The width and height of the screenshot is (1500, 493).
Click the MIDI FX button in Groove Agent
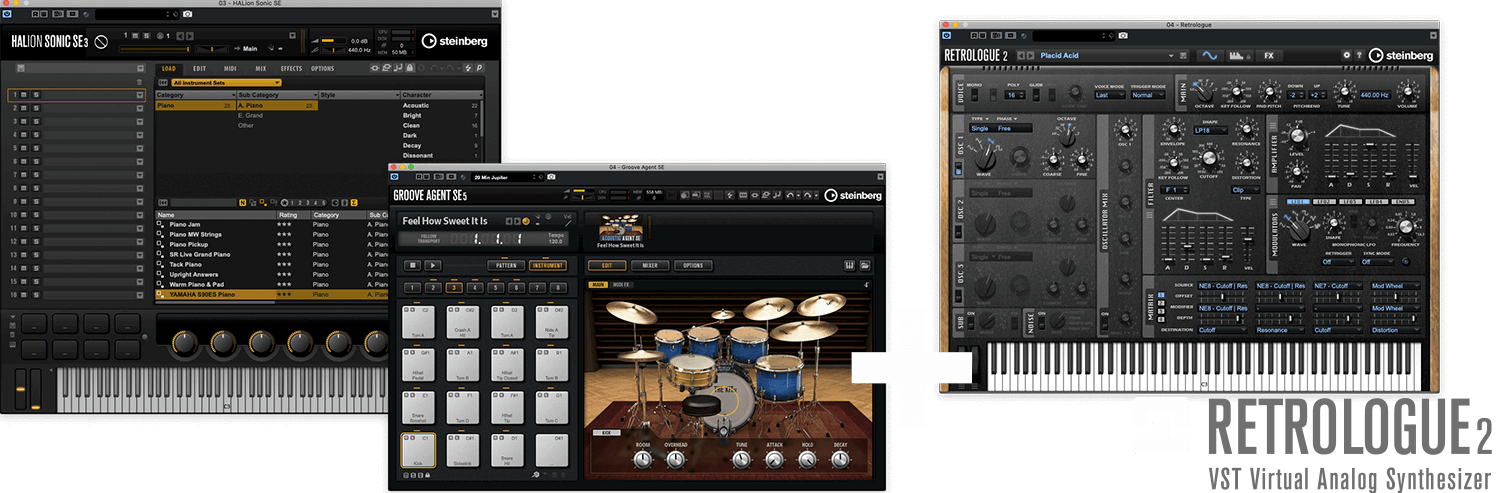[x=622, y=285]
